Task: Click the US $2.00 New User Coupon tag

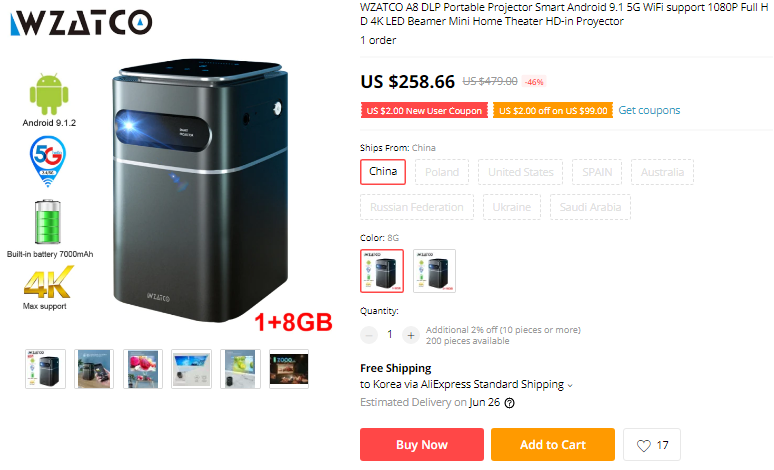Action: (x=424, y=110)
